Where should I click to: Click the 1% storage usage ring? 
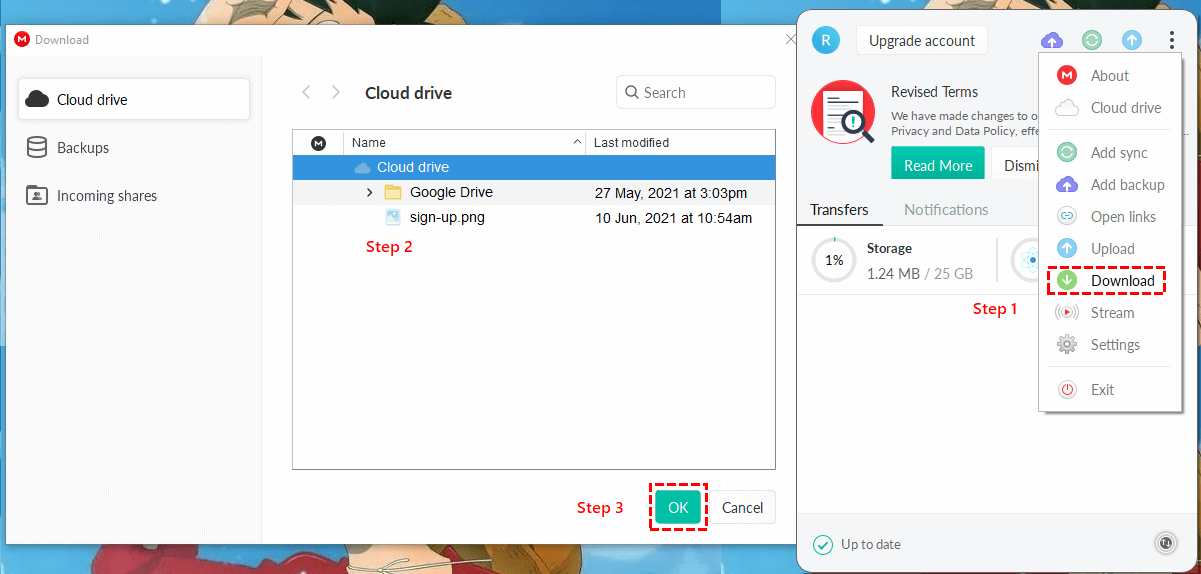pos(833,260)
